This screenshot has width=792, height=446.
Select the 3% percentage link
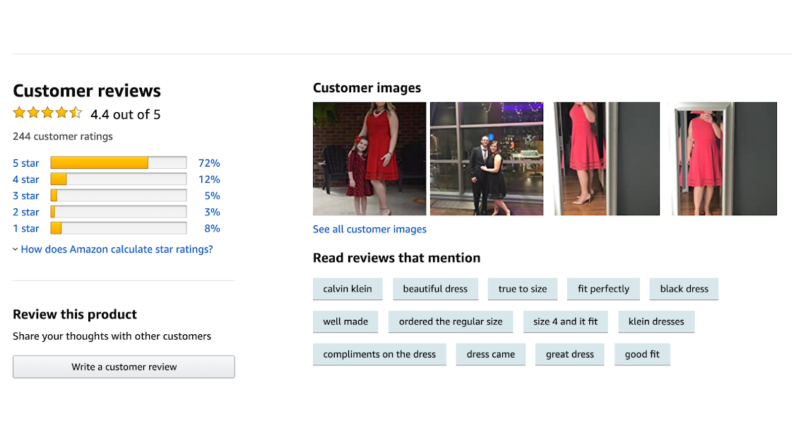(x=212, y=212)
